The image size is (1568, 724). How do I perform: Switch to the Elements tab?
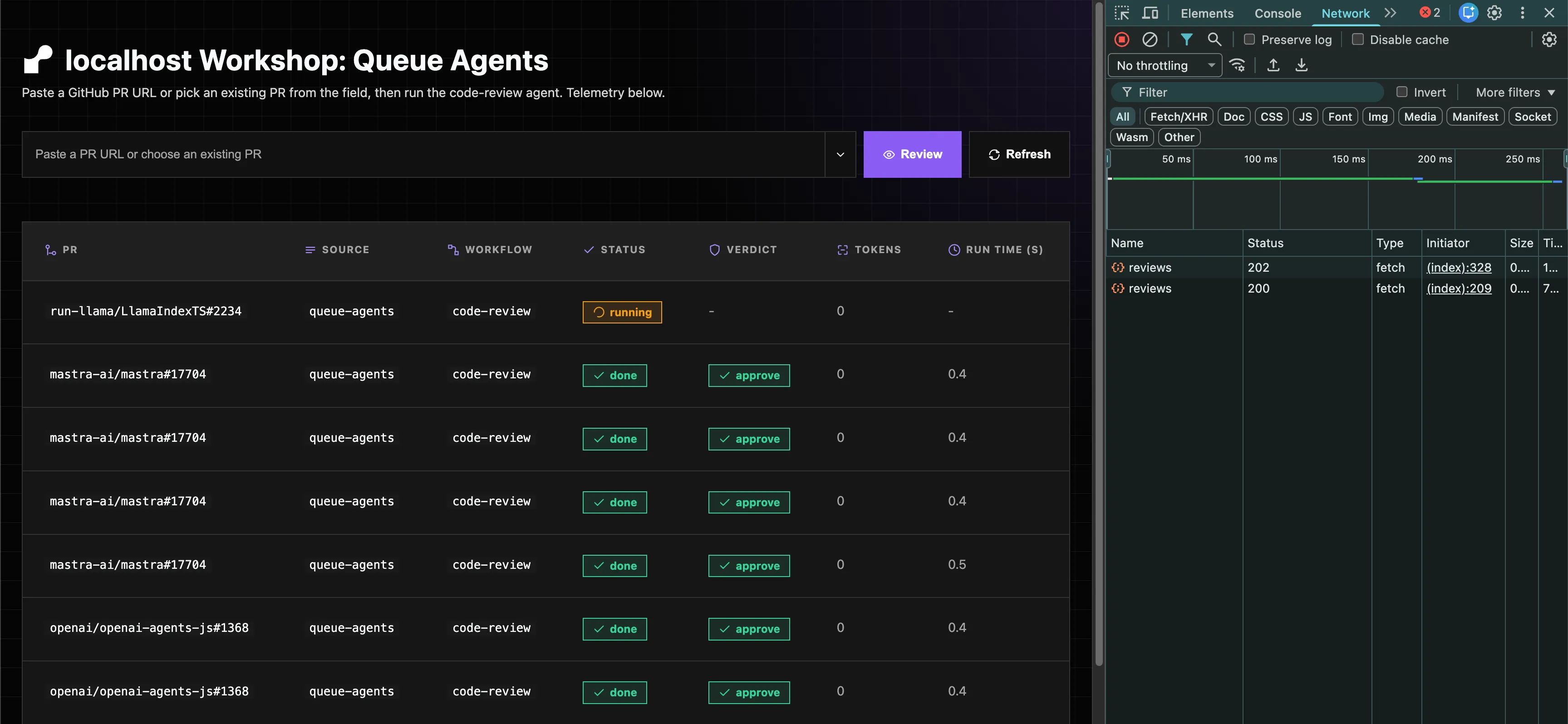(1206, 14)
